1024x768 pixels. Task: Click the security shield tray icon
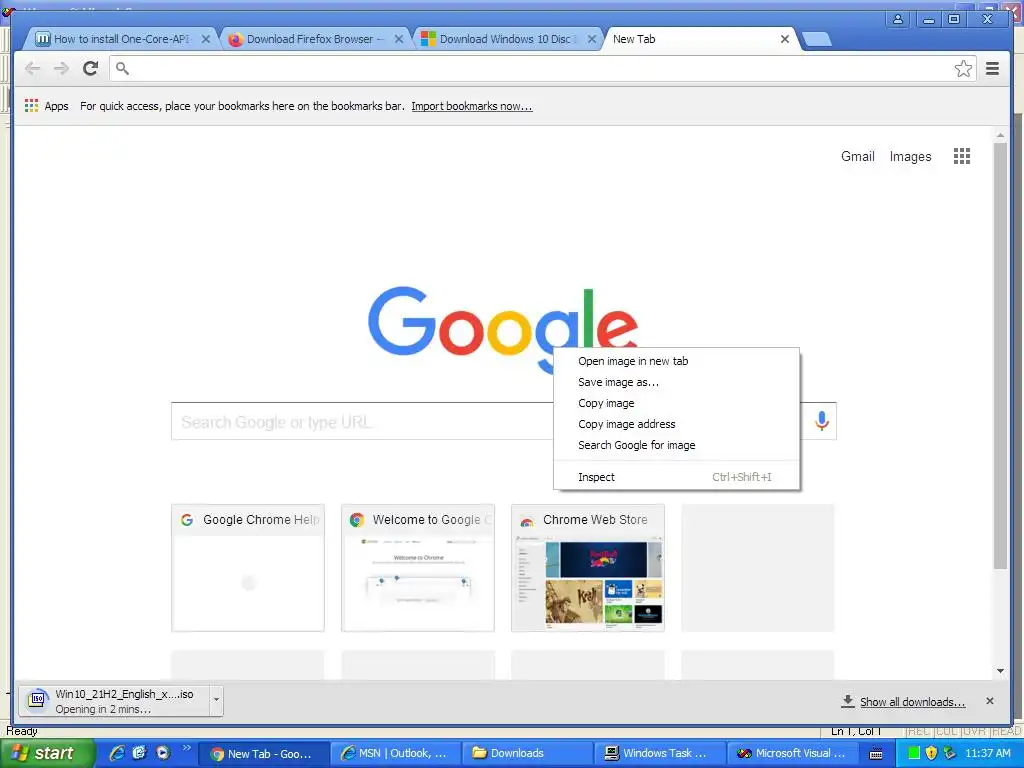pos(931,753)
